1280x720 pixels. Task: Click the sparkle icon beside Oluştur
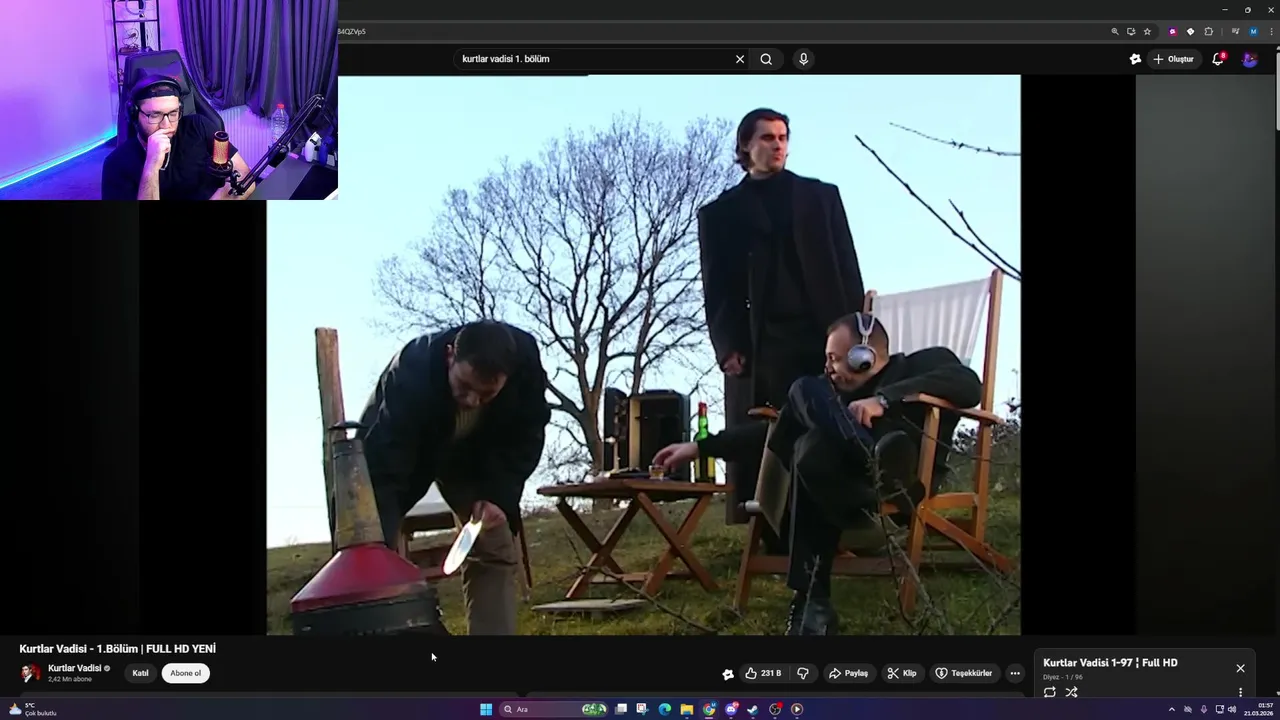coord(1135,59)
